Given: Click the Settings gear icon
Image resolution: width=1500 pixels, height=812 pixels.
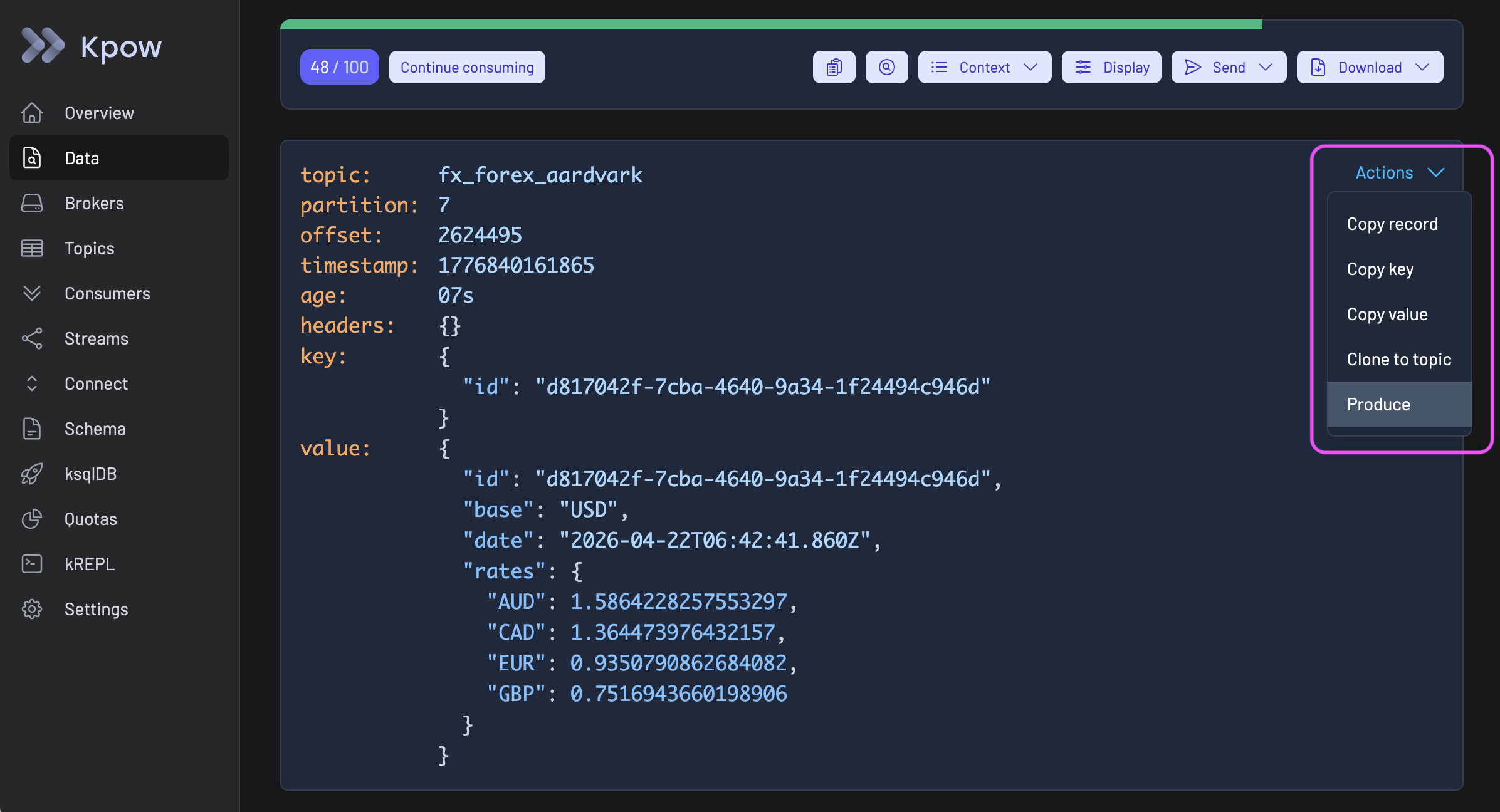Looking at the screenshot, I should tap(32, 609).
